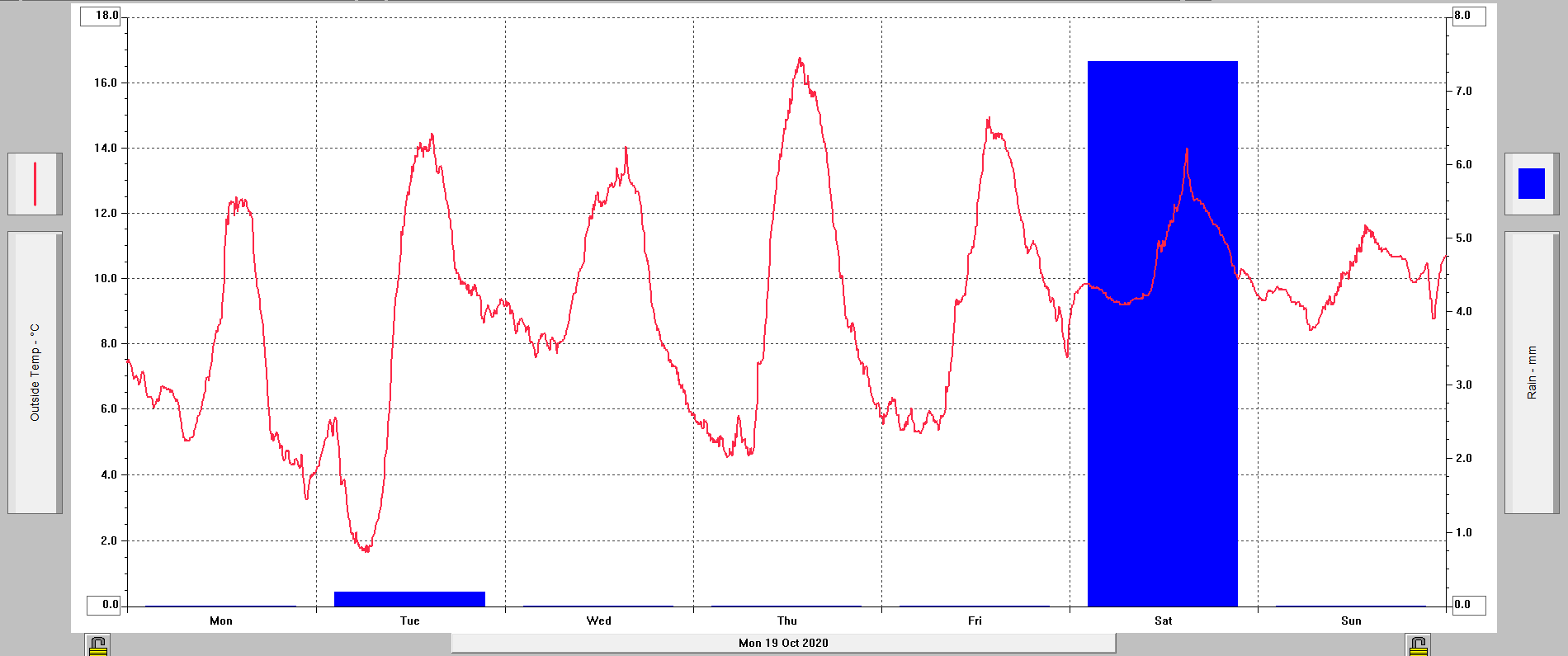Open the Outside Temp axis selector
This screenshot has width=1568, height=656.
point(35,372)
